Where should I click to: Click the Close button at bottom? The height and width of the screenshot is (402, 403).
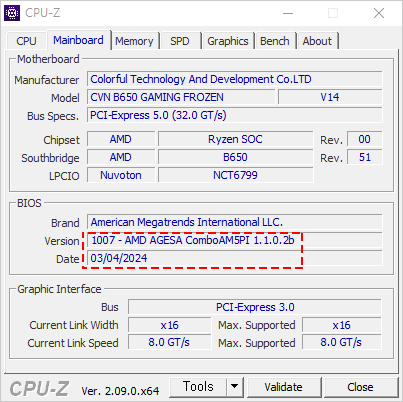coord(360,387)
